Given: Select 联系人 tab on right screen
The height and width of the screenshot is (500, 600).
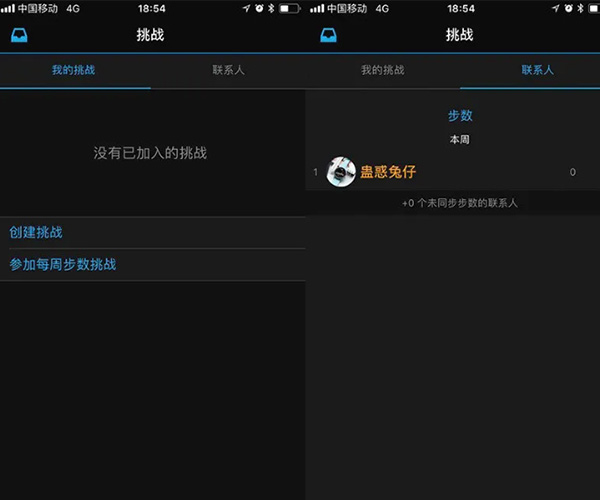Looking at the screenshot, I should (538, 70).
